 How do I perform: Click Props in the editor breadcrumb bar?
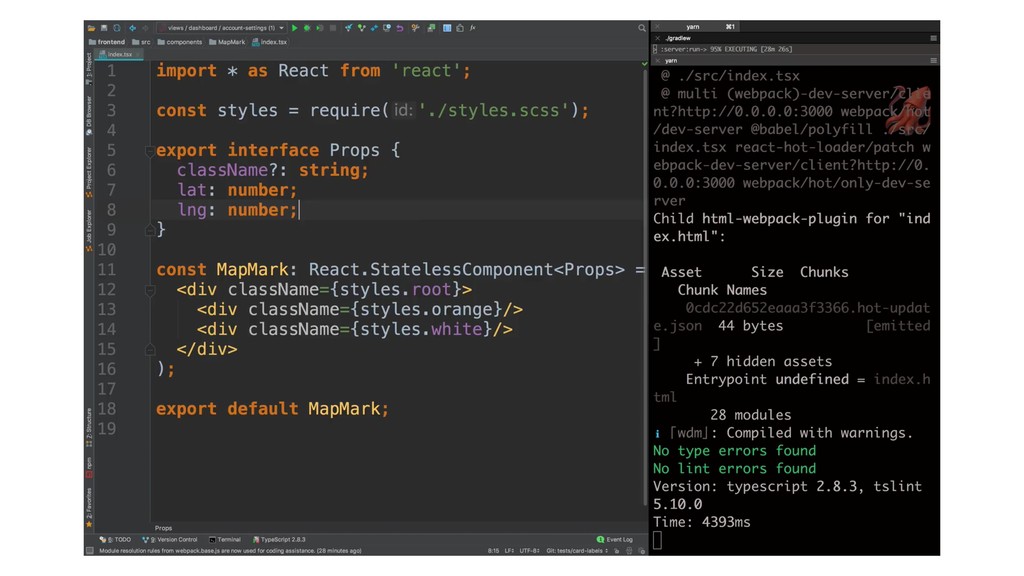coord(163,528)
